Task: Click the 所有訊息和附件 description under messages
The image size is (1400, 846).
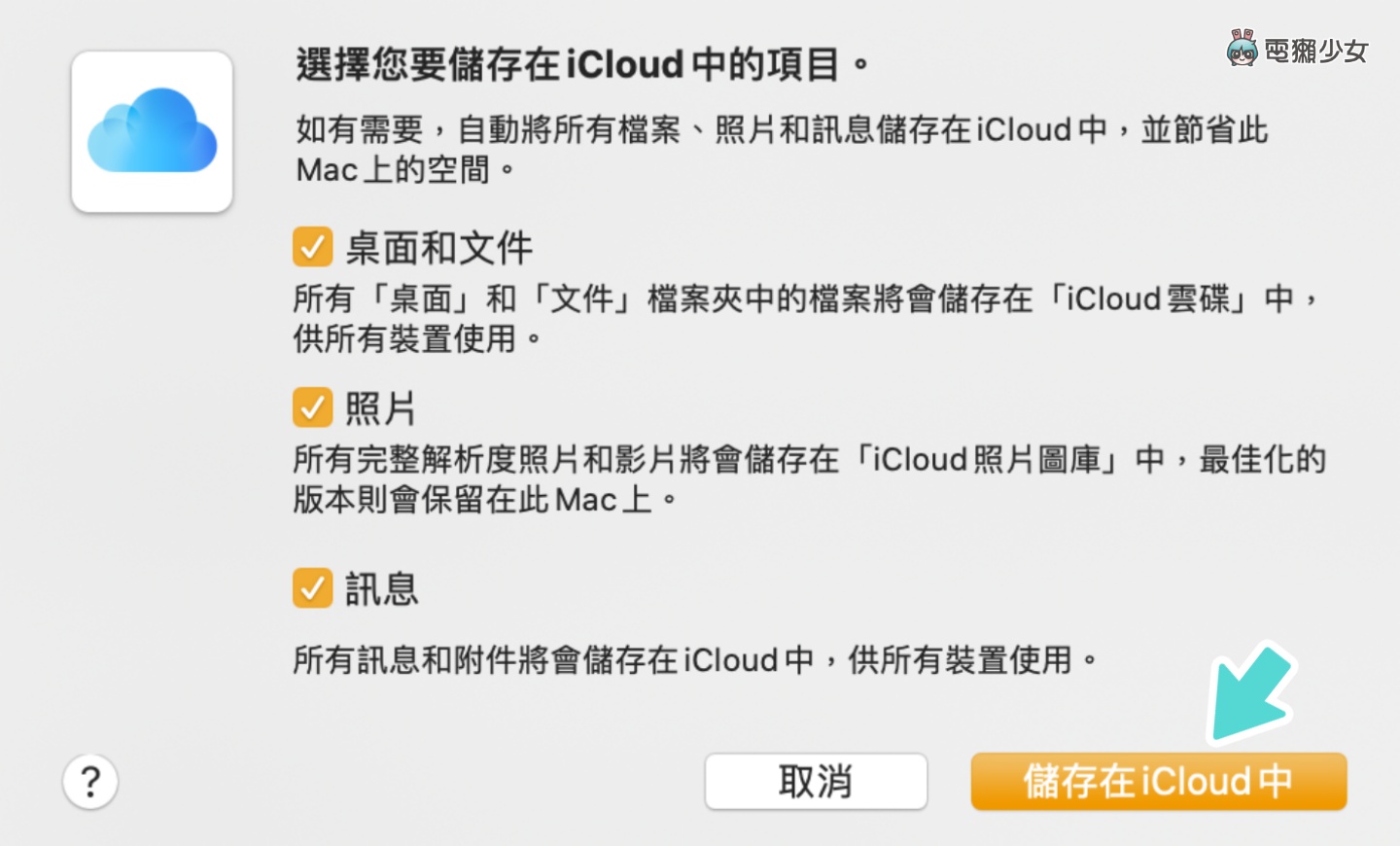Action: pyautogui.click(x=695, y=660)
